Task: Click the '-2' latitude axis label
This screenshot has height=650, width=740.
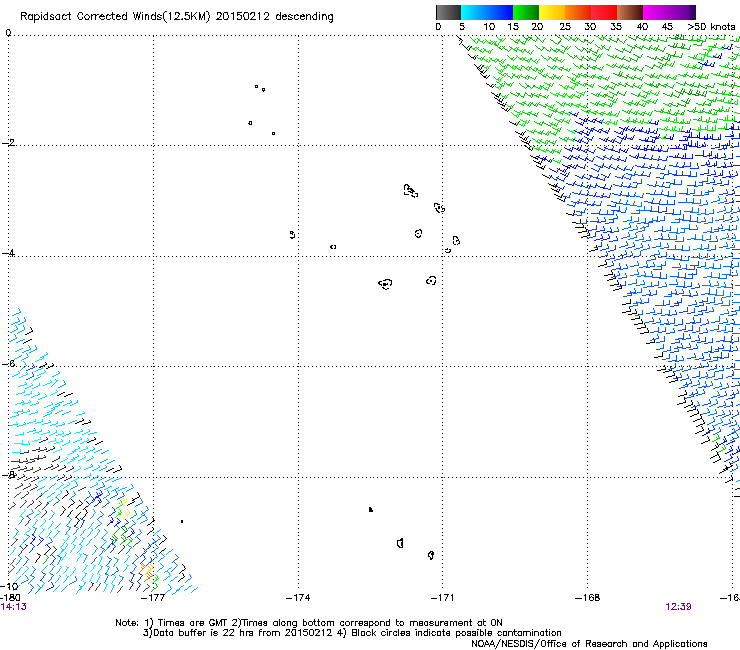Action: [x=8, y=143]
